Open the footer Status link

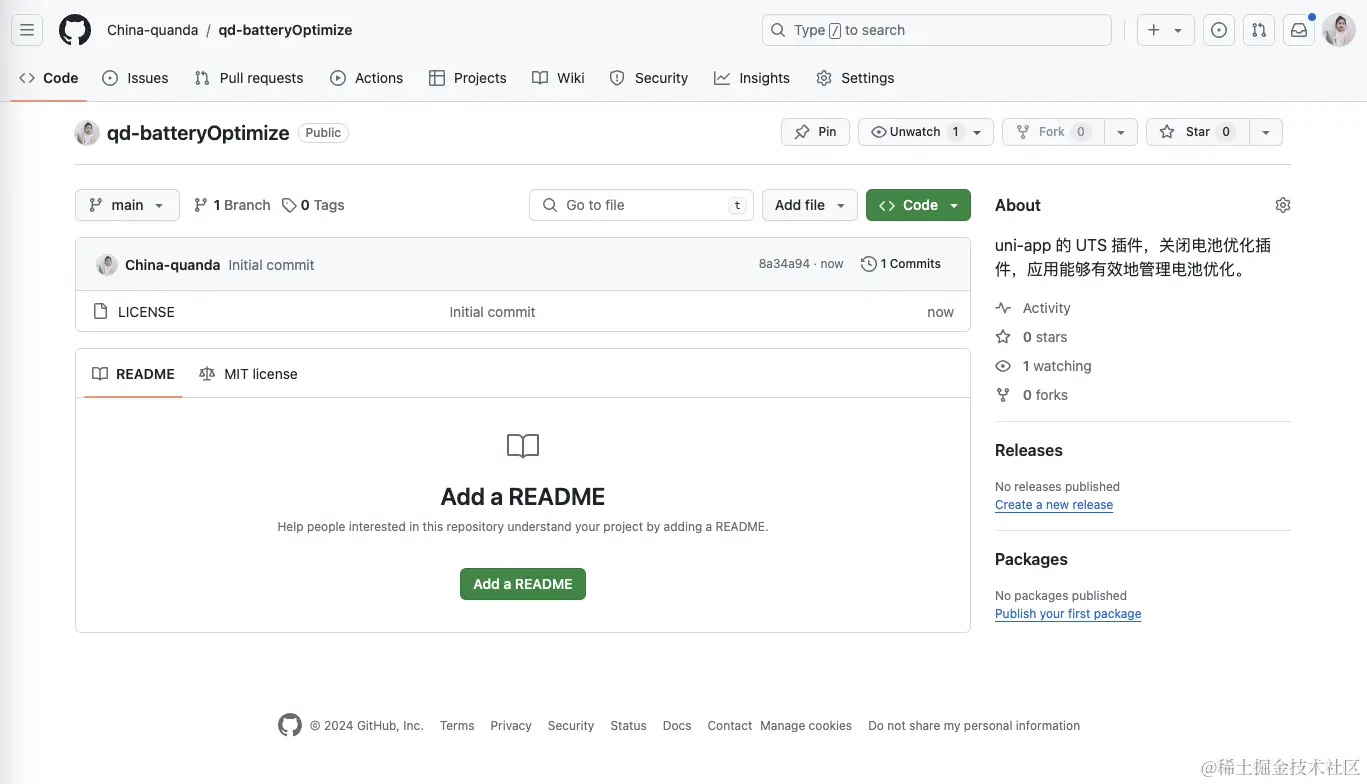[629, 726]
